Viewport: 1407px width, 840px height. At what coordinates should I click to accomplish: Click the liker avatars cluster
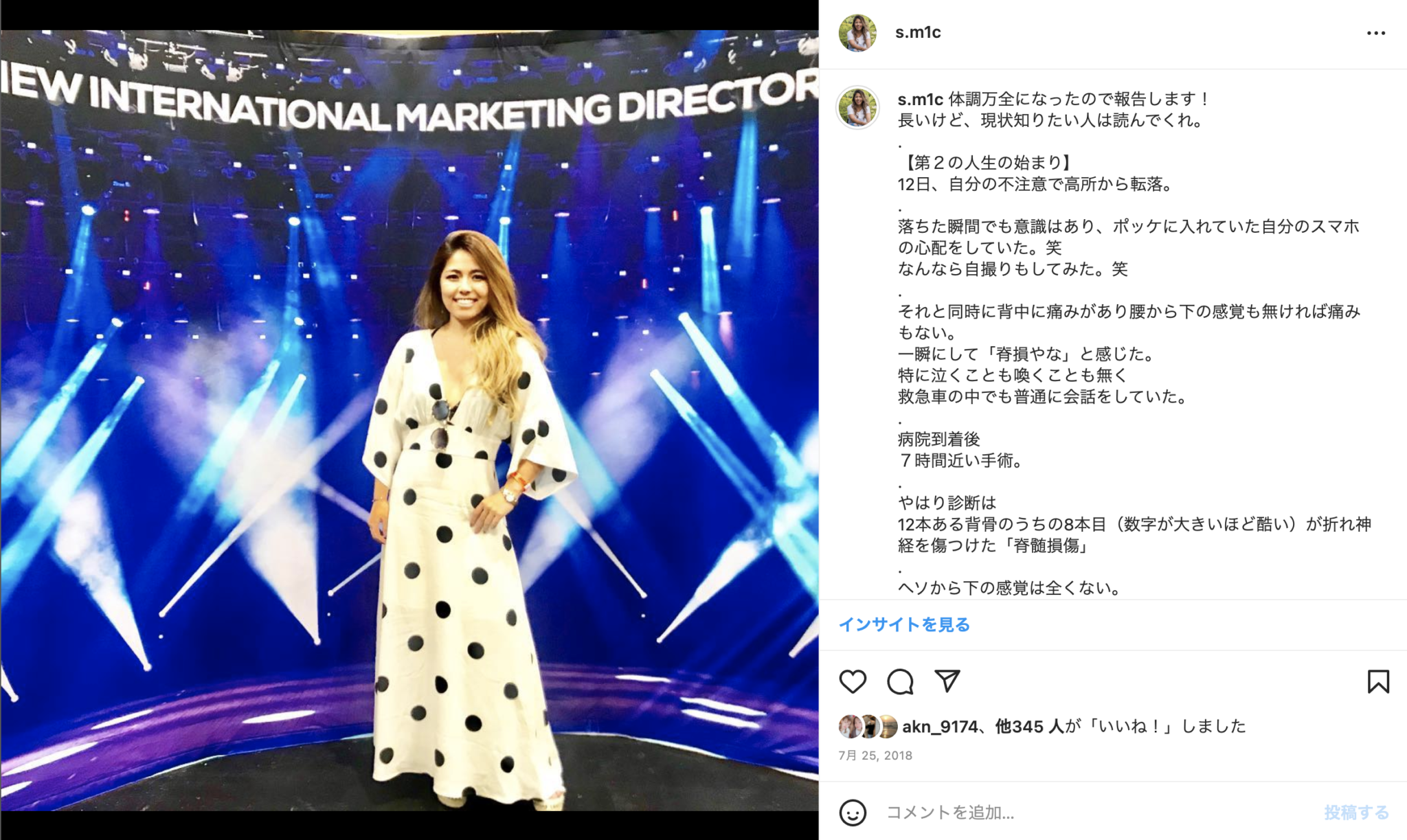868,726
